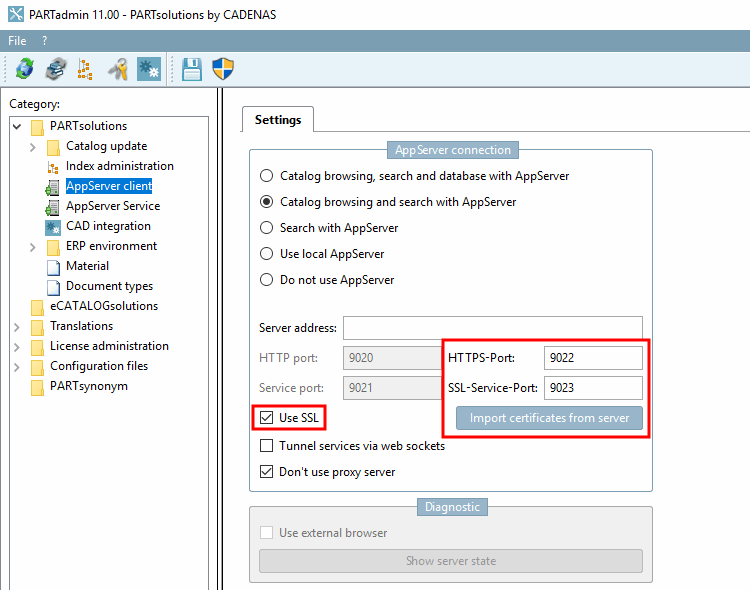The width and height of the screenshot is (750, 590).
Task: Uncheck Don't use proxy server
Action: [266, 471]
